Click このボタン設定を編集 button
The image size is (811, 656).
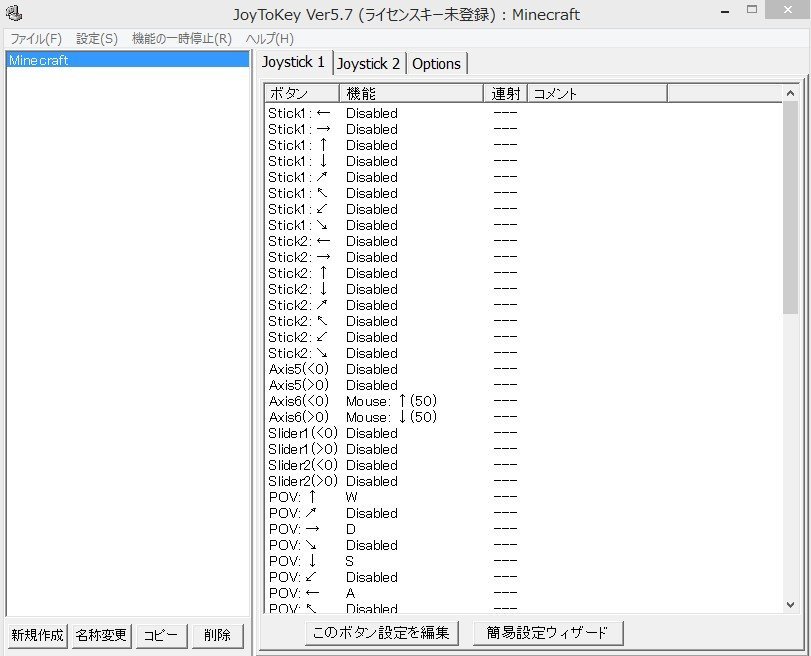pyautogui.click(x=381, y=632)
